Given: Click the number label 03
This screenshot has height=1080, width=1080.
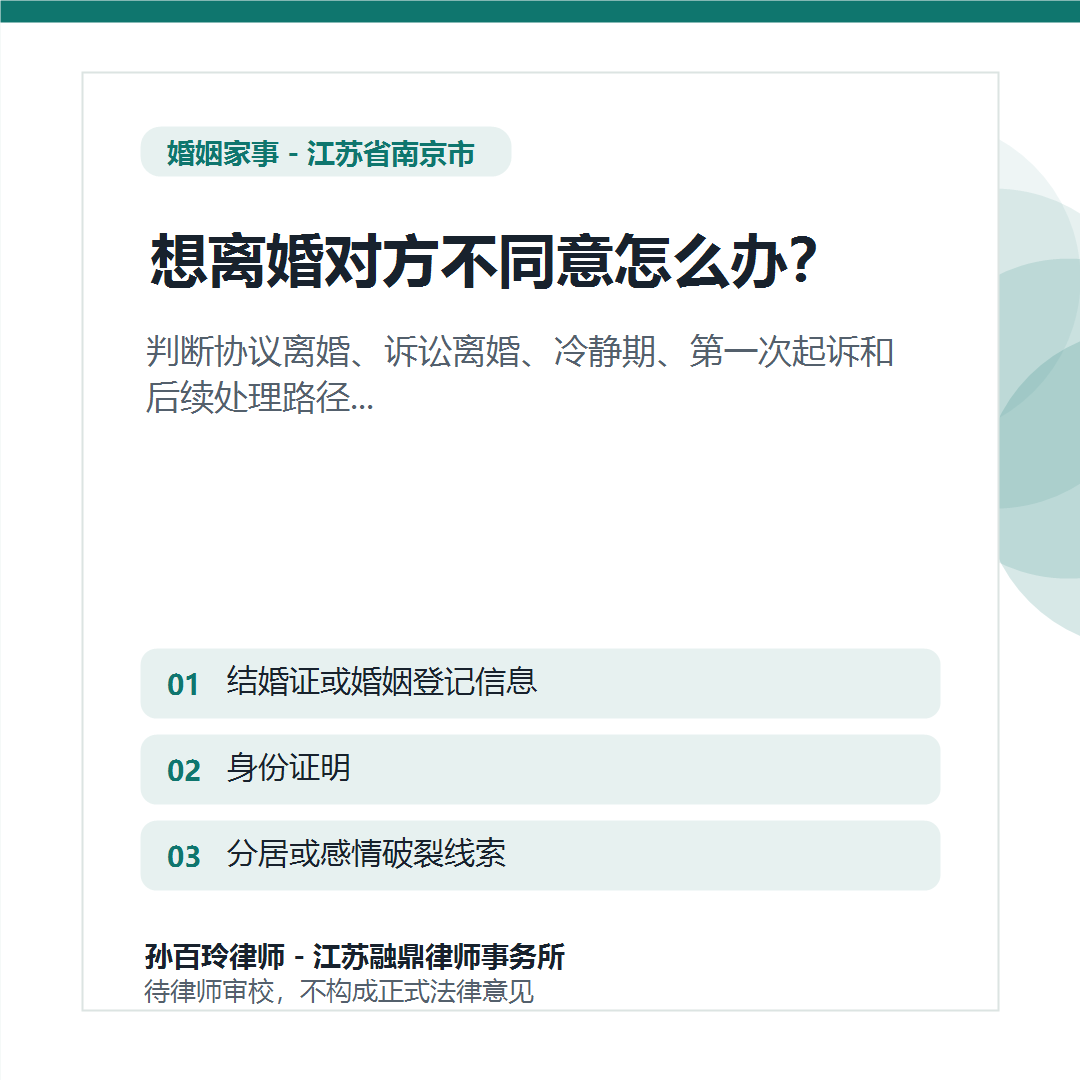Looking at the screenshot, I should pos(184,857).
